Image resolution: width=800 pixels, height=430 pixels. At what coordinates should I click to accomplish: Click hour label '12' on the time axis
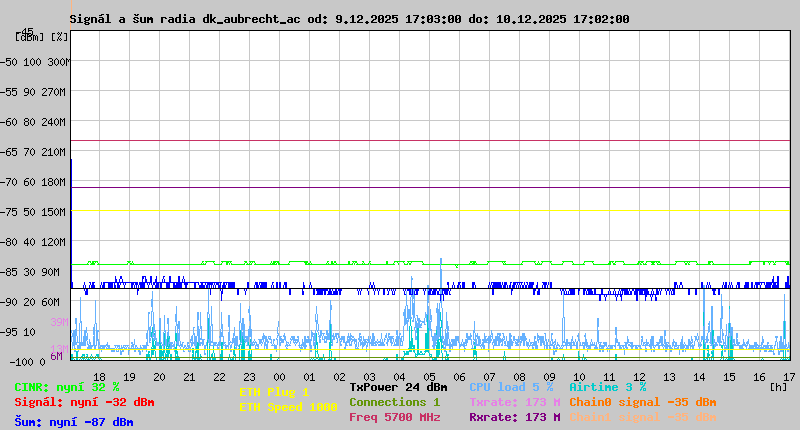pyautogui.click(x=639, y=377)
